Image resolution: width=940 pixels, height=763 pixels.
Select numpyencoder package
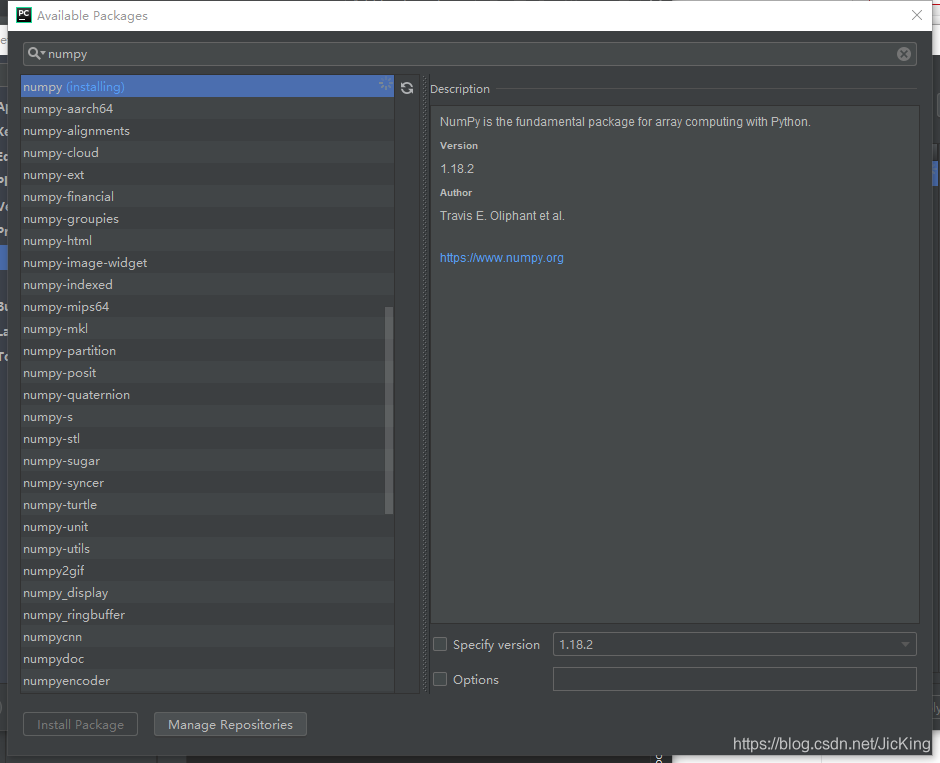207,681
